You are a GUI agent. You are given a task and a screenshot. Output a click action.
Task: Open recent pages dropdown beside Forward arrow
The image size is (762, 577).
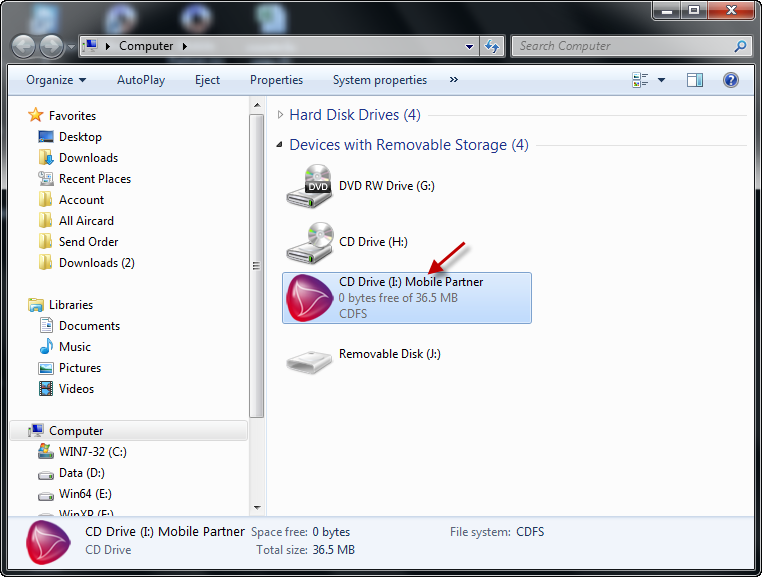(x=71, y=47)
